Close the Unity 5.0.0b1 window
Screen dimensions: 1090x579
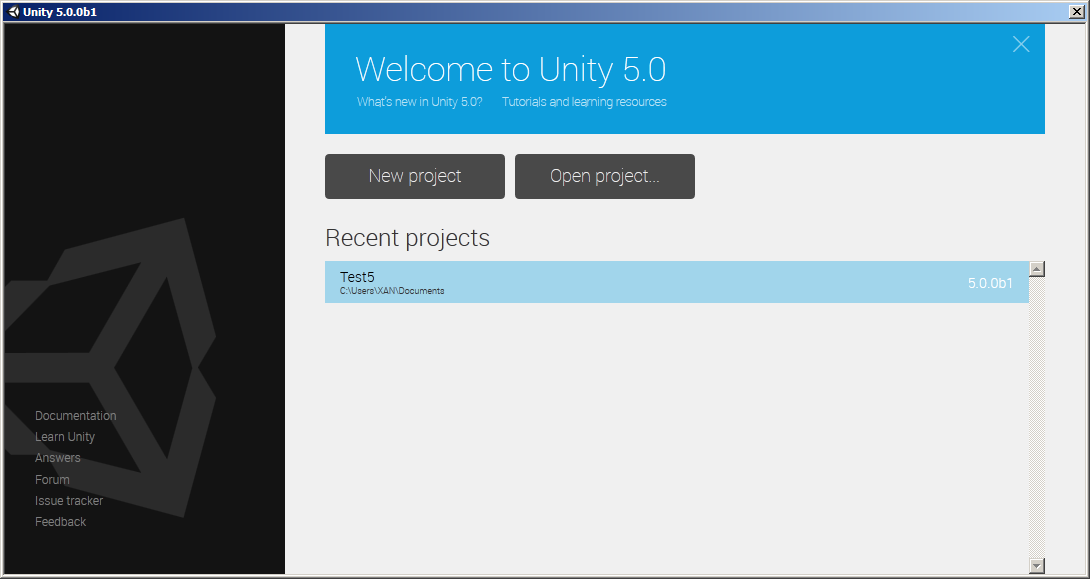[1077, 12]
